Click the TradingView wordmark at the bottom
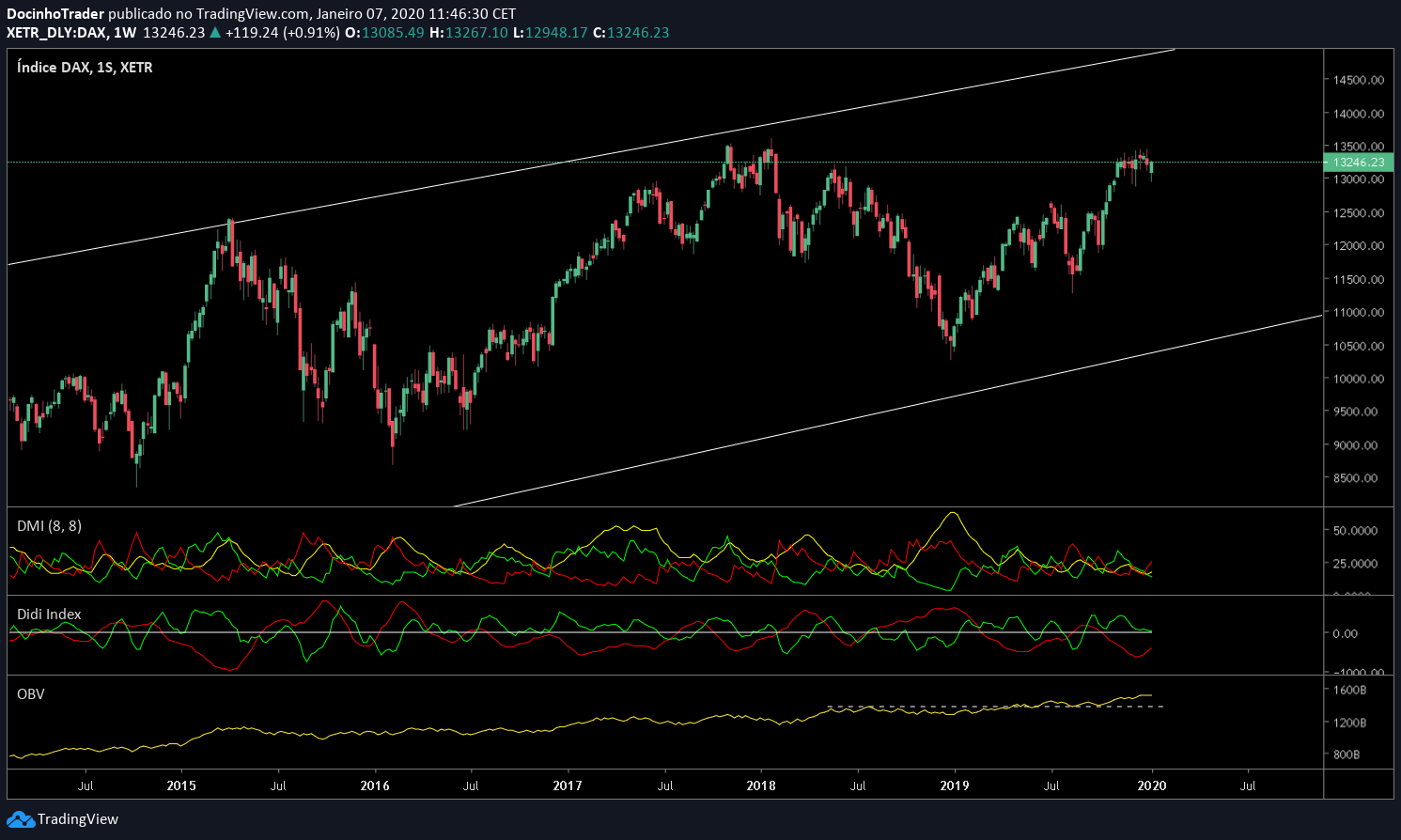Viewport: 1401px width, 840px height. tap(78, 819)
